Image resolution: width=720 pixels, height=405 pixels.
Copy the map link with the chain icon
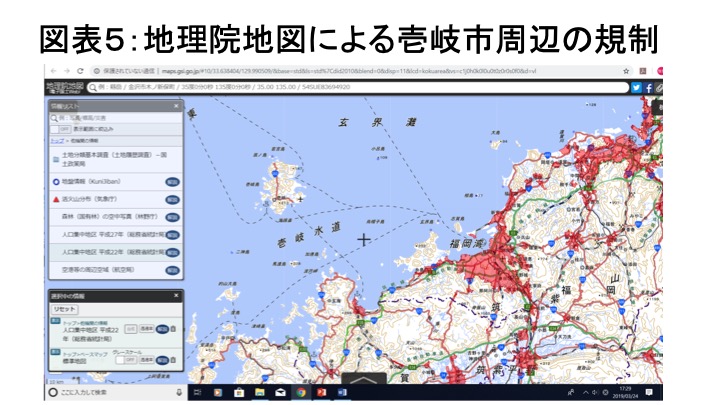[x=658, y=88]
